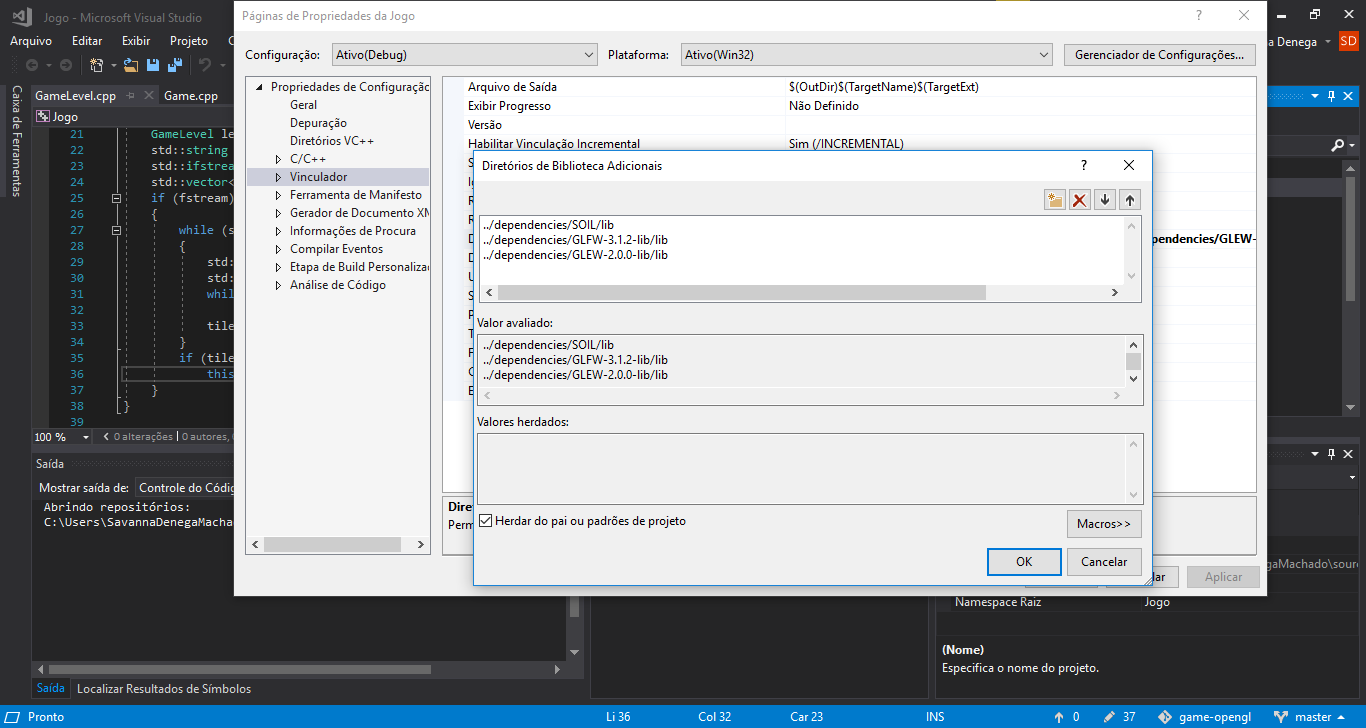Pin the GameLevel.cpp tab

click(x=130, y=96)
